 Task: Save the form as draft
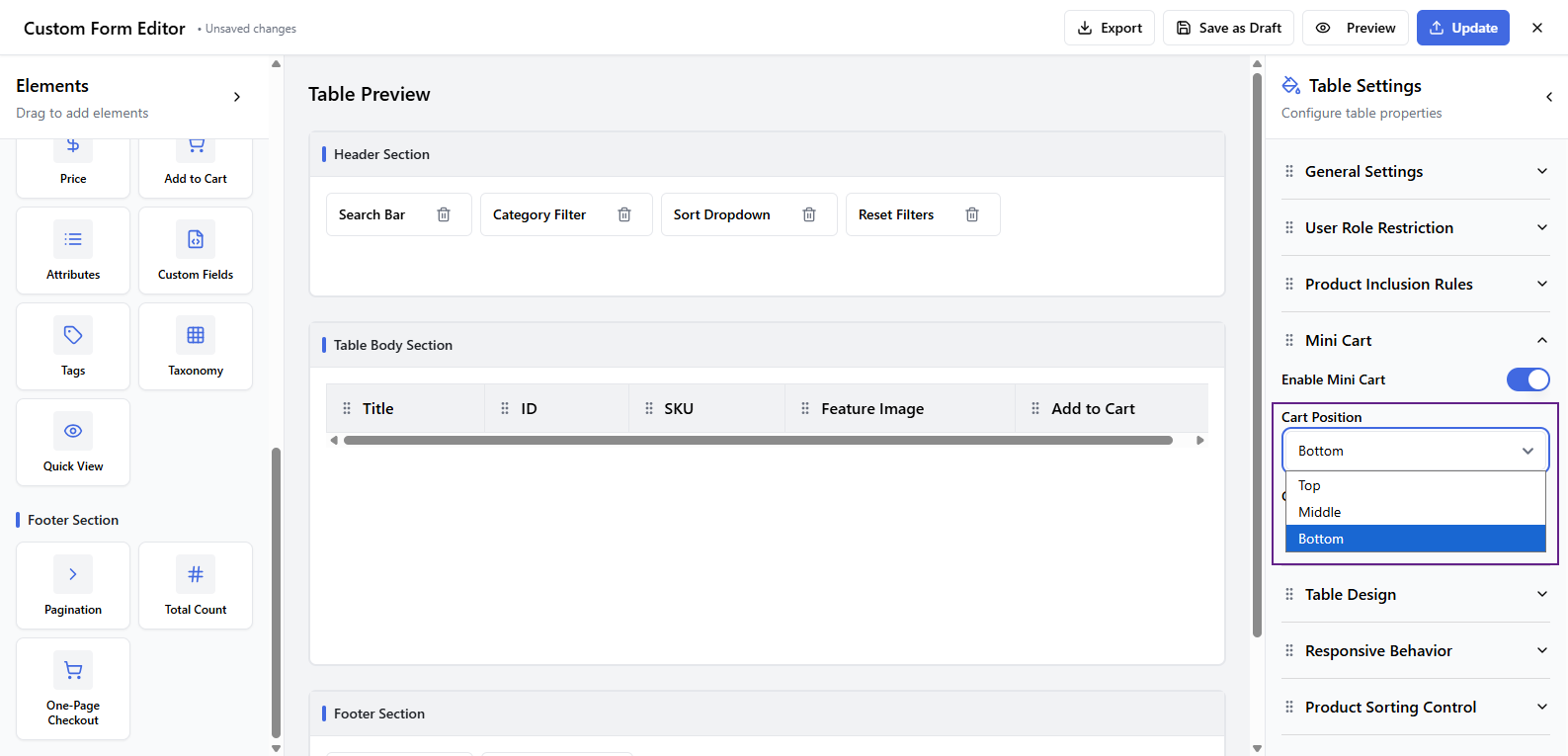[1228, 28]
